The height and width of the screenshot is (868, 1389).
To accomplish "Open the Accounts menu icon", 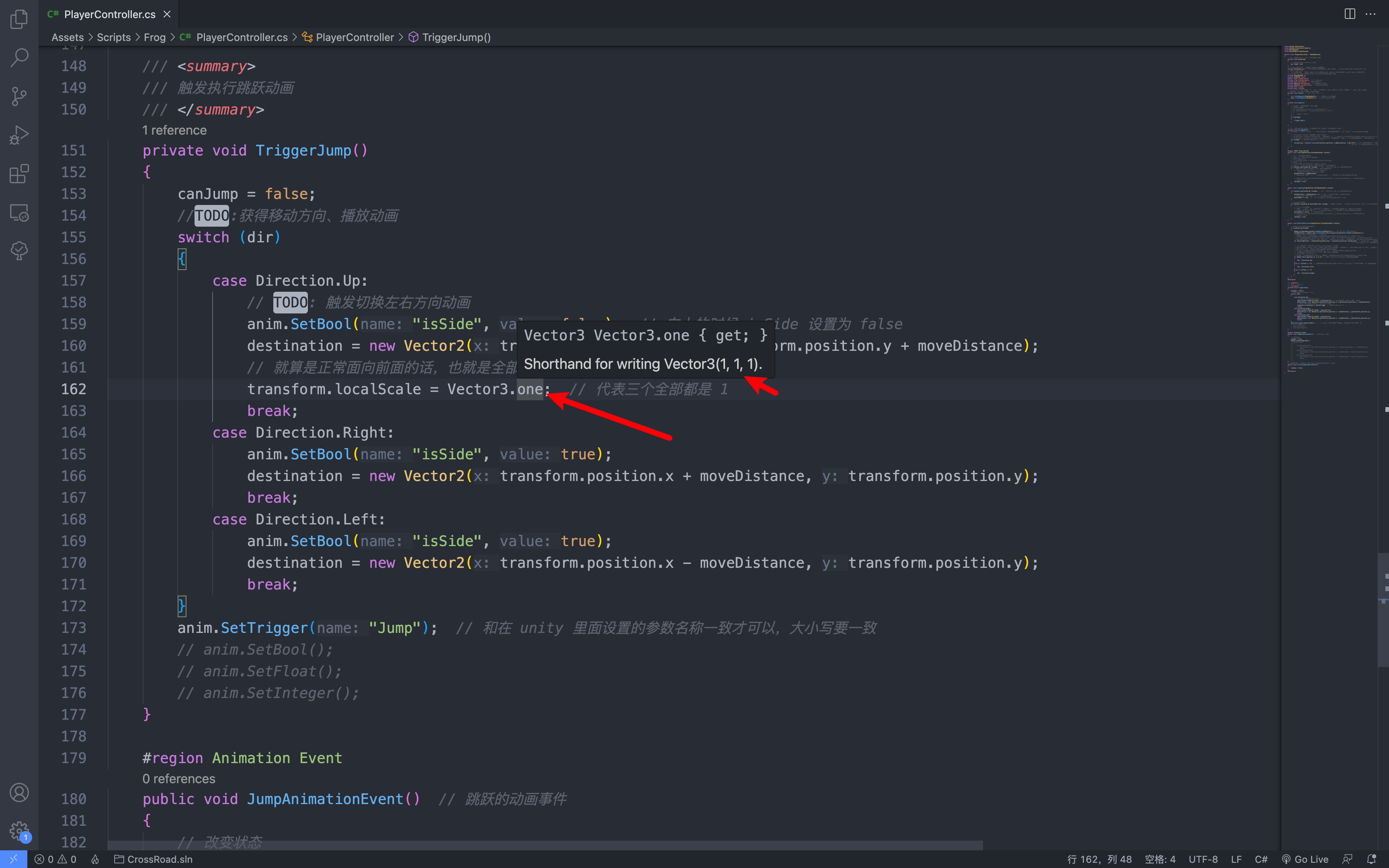I will (19, 792).
